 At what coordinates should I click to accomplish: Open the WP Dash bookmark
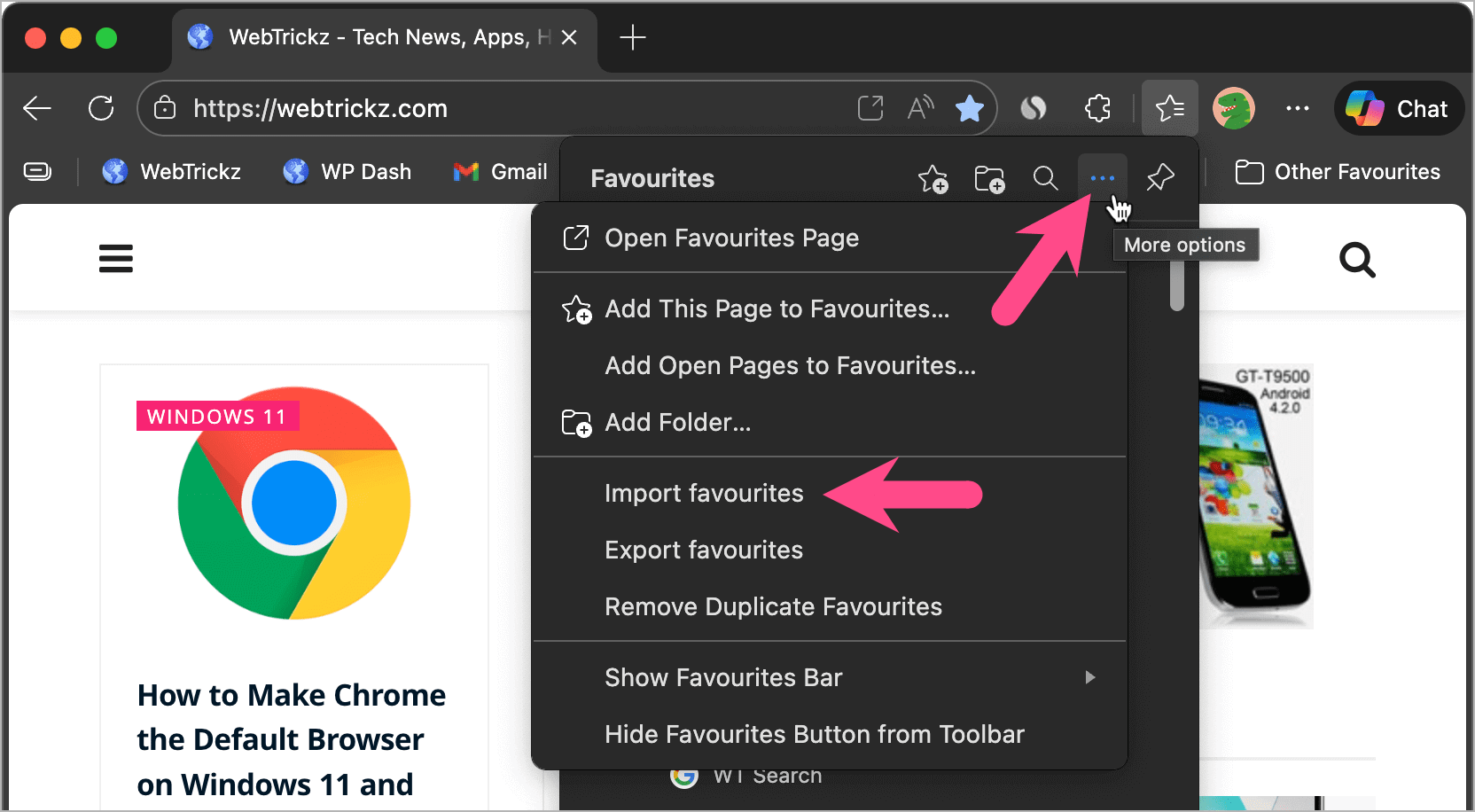click(x=347, y=172)
